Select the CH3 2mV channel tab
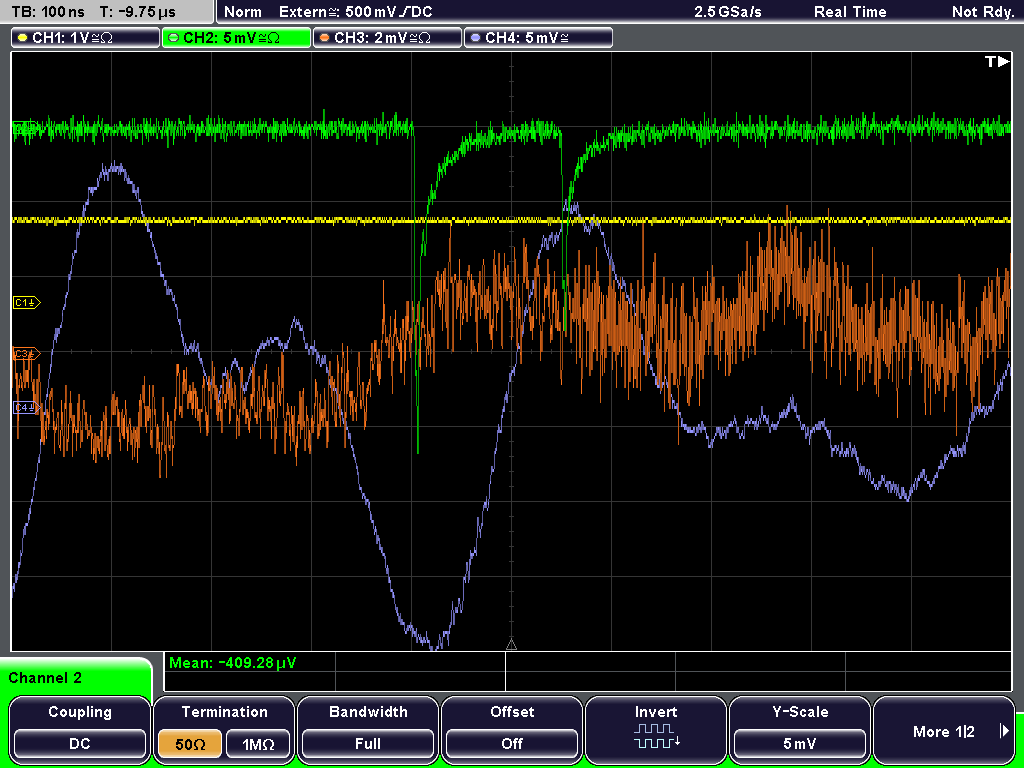Image resolution: width=1024 pixels, height=768 pixels. tap(387, 38)
